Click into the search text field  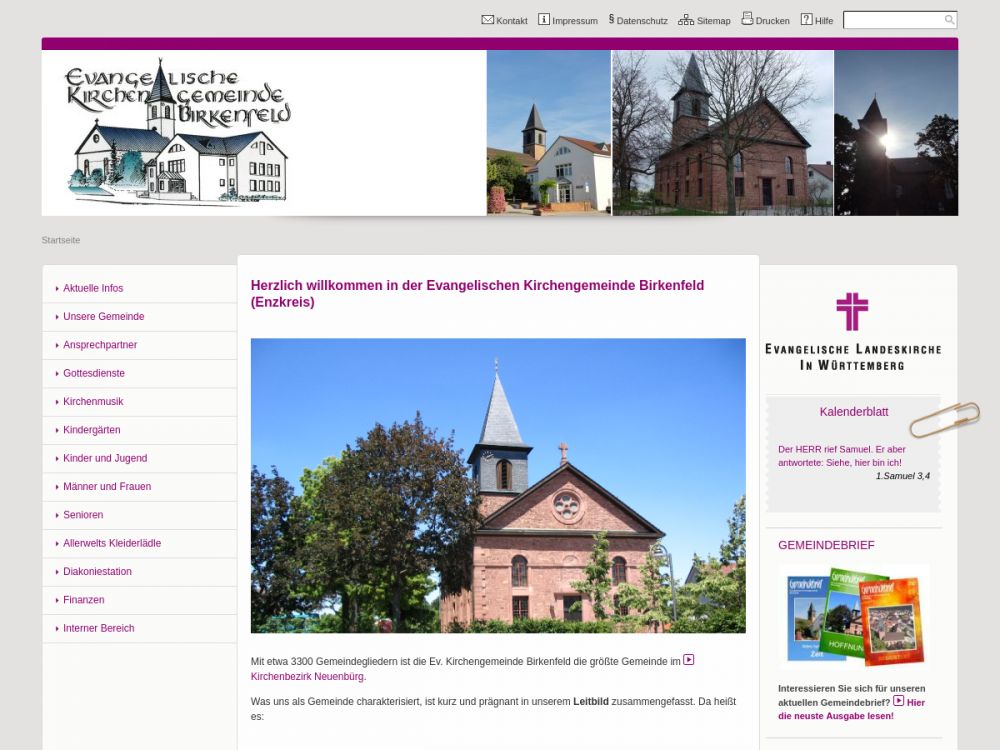(x=892, y=20)
